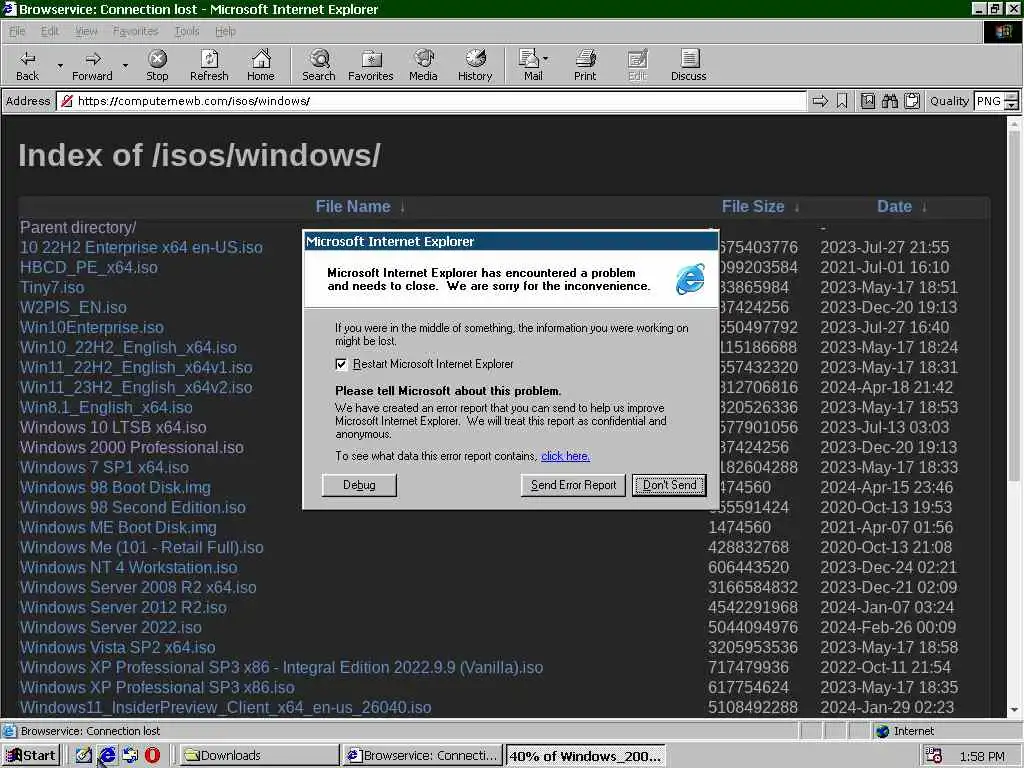Image resolution: width=1024 pixels, height=768 pixels.
Task: Sort listing by Date header
Action: pyautogui.click(x=894, y=206)
